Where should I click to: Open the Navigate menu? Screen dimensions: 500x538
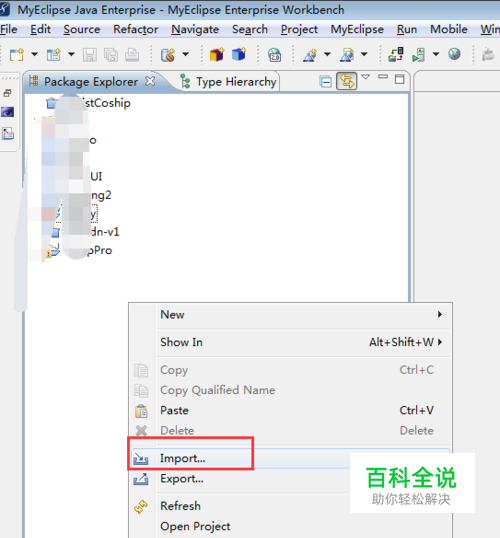pos(195,30)
